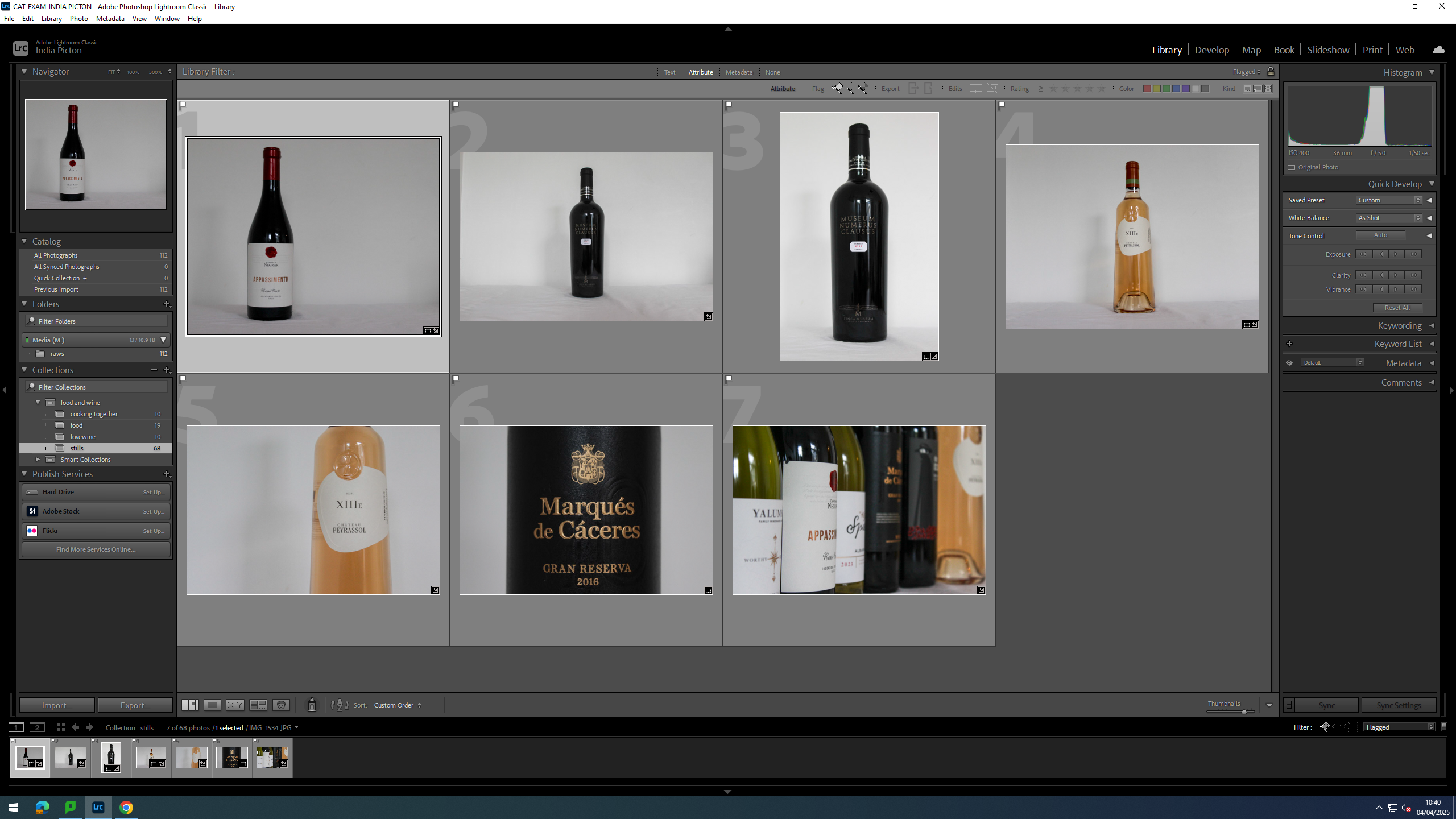Toggle metadata eye icon in Metadata panel
This screenshot has width=1456, height=819.
[x=1289, y=363]
